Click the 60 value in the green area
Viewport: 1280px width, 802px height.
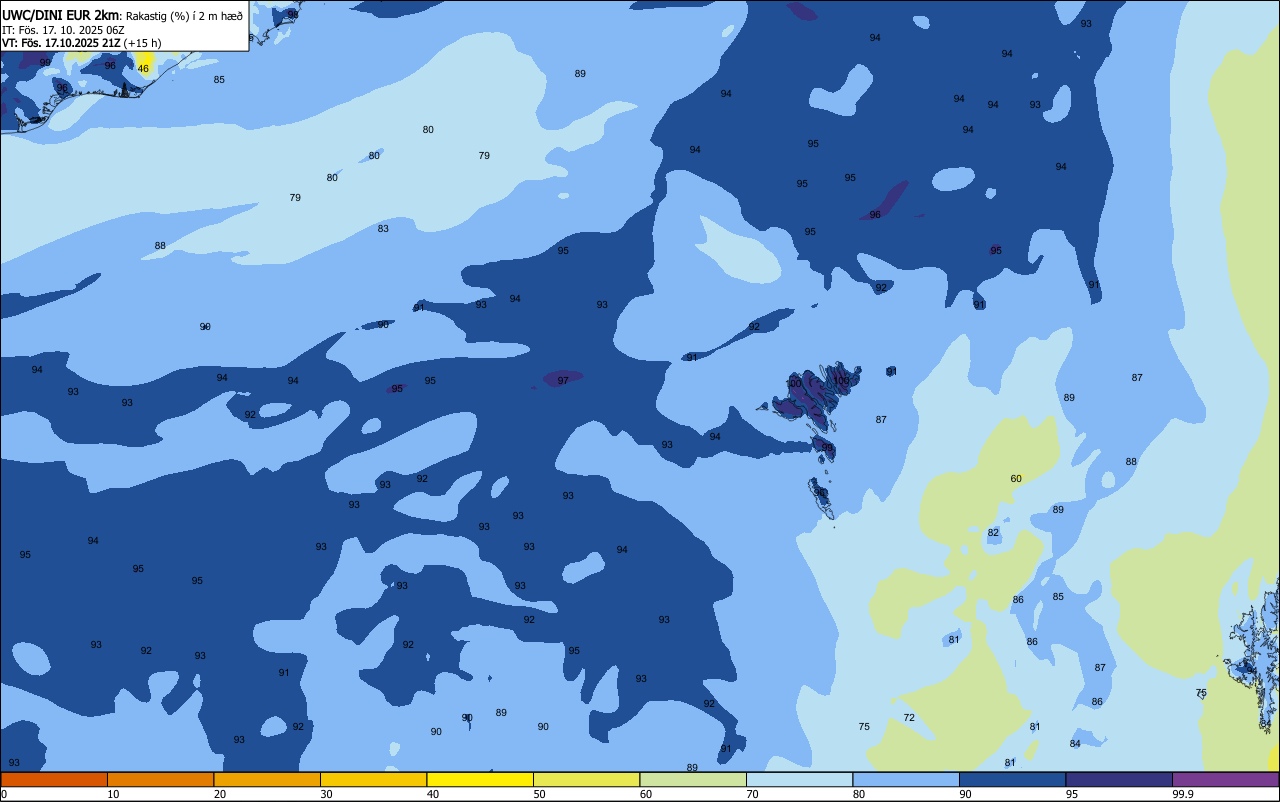tap(1016, 479)
